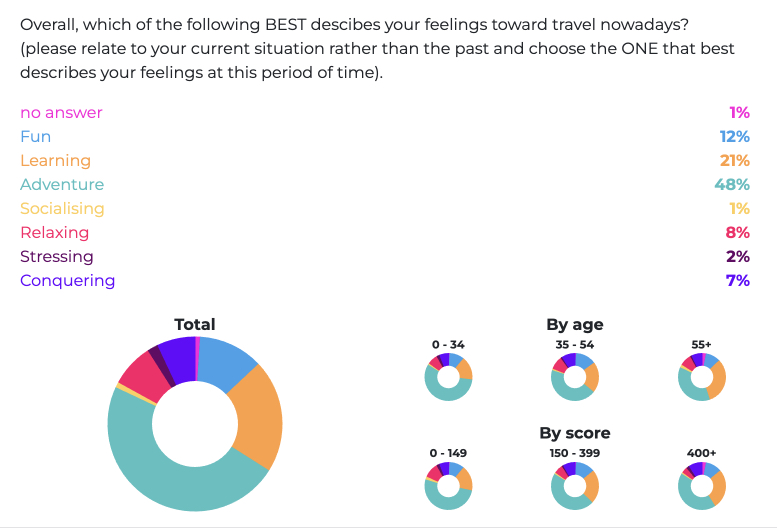Viewport: 777px width, 528px height.
Task: Click the 'no answer' legend label
Action: click(61, 113)
